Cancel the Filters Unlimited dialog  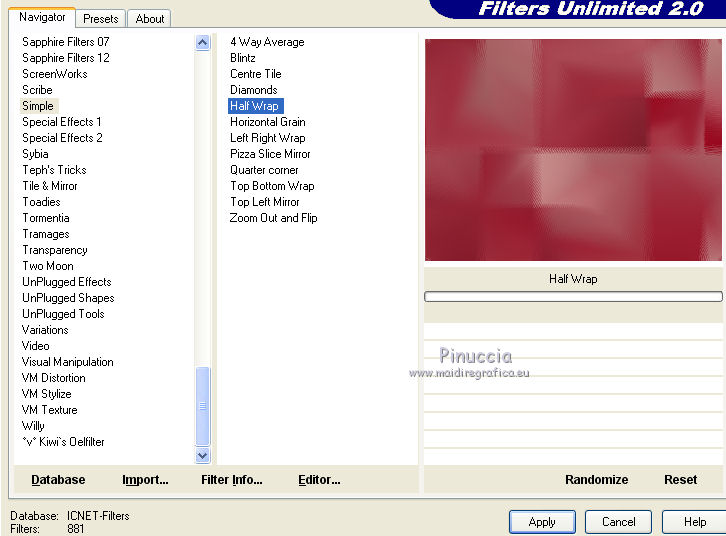coord(618,522)
